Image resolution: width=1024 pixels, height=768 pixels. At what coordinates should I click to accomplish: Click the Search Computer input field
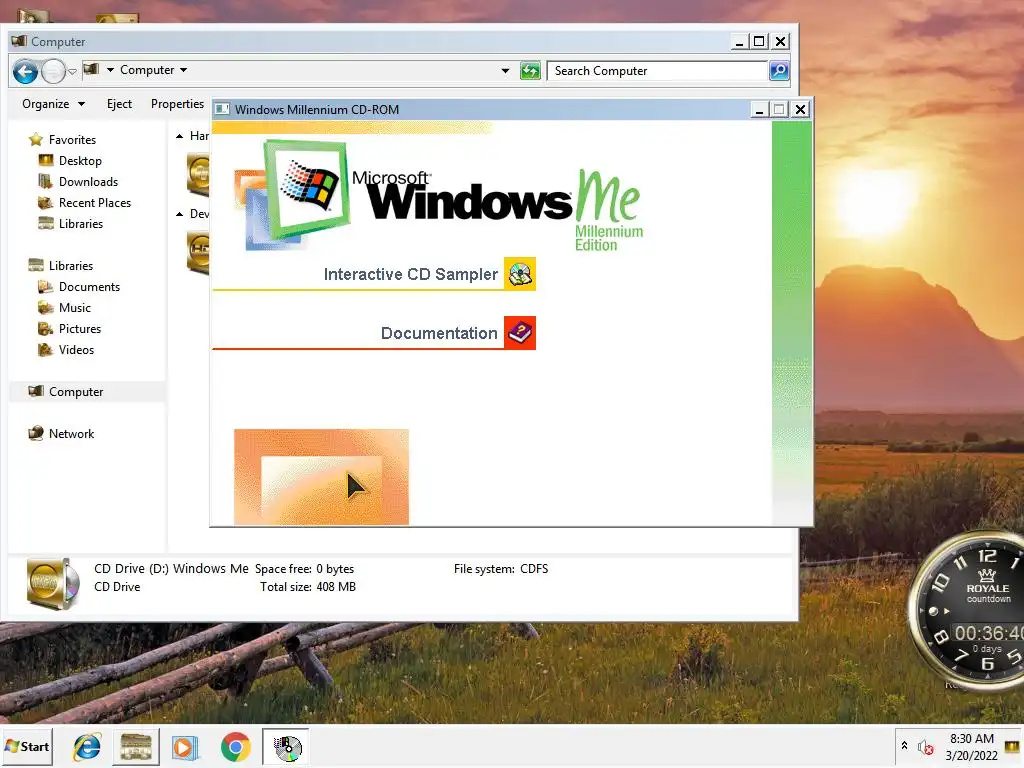[x=657, y=71]
